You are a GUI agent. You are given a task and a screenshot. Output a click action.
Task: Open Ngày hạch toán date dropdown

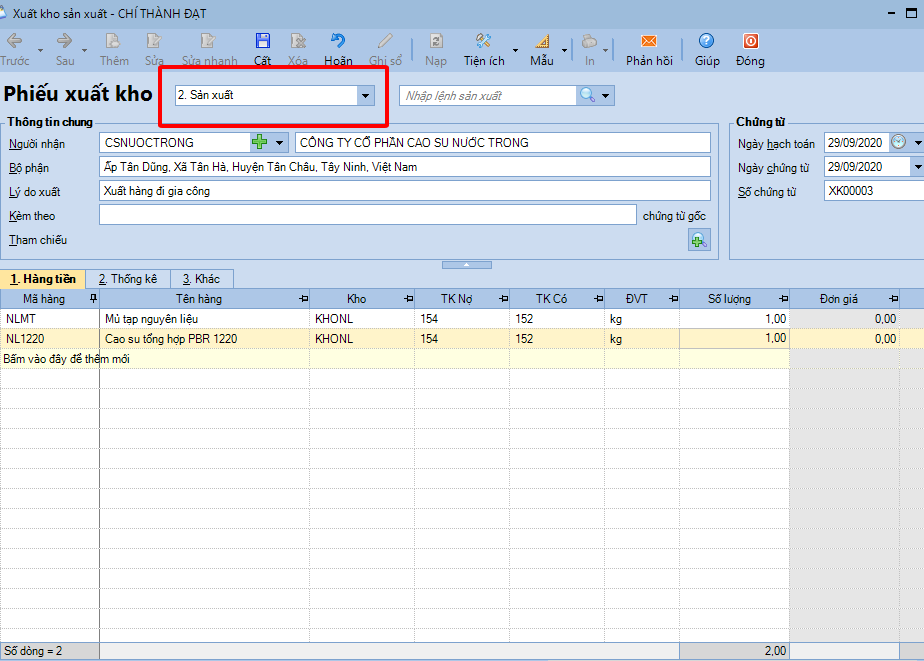pos(918,143)
